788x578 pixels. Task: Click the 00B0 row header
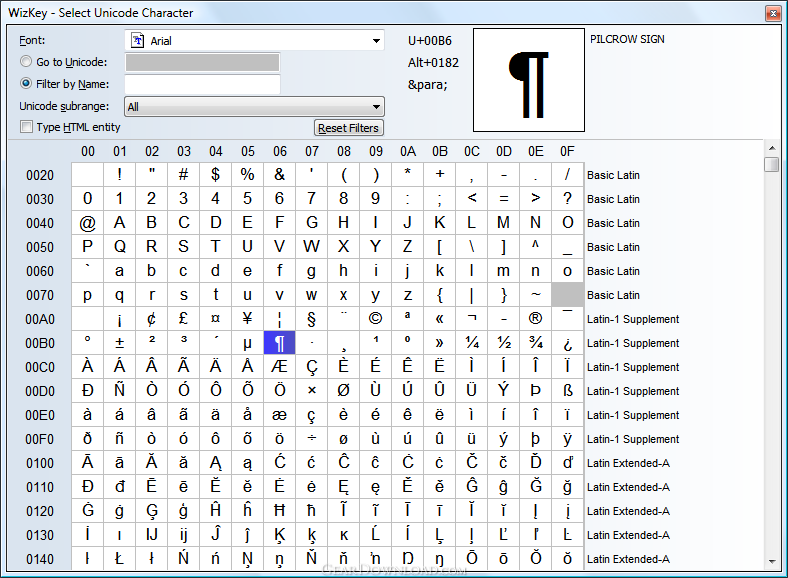tap(40, 343)
